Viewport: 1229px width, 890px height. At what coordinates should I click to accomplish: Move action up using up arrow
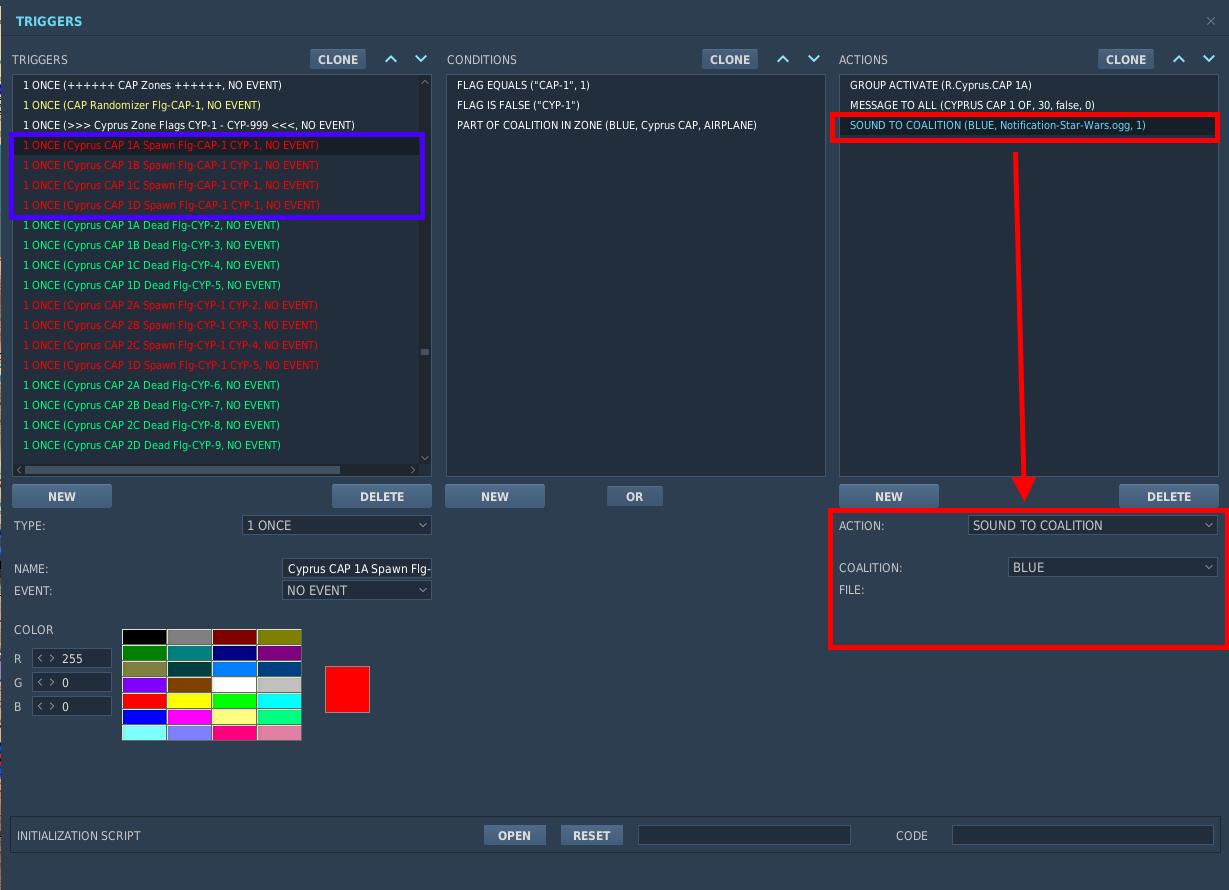(1179, 59)
